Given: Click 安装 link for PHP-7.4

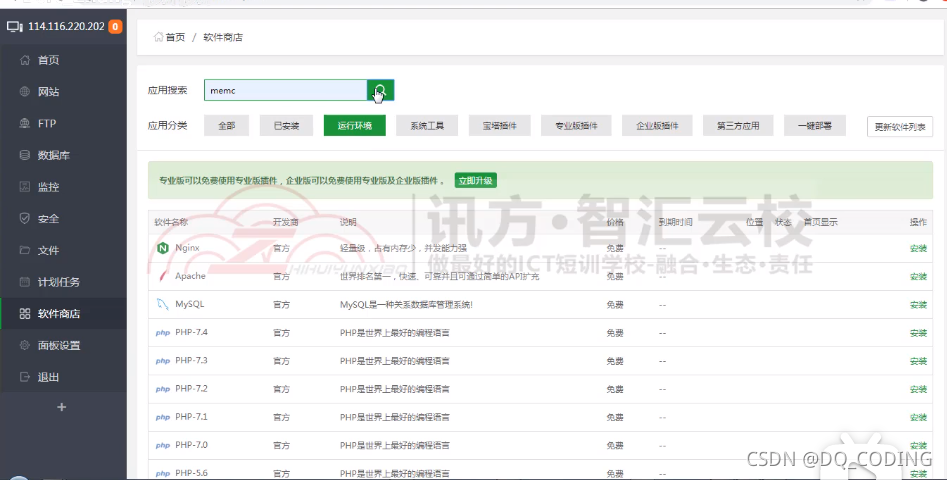Looking at the screenshot, I should point(918,333).
